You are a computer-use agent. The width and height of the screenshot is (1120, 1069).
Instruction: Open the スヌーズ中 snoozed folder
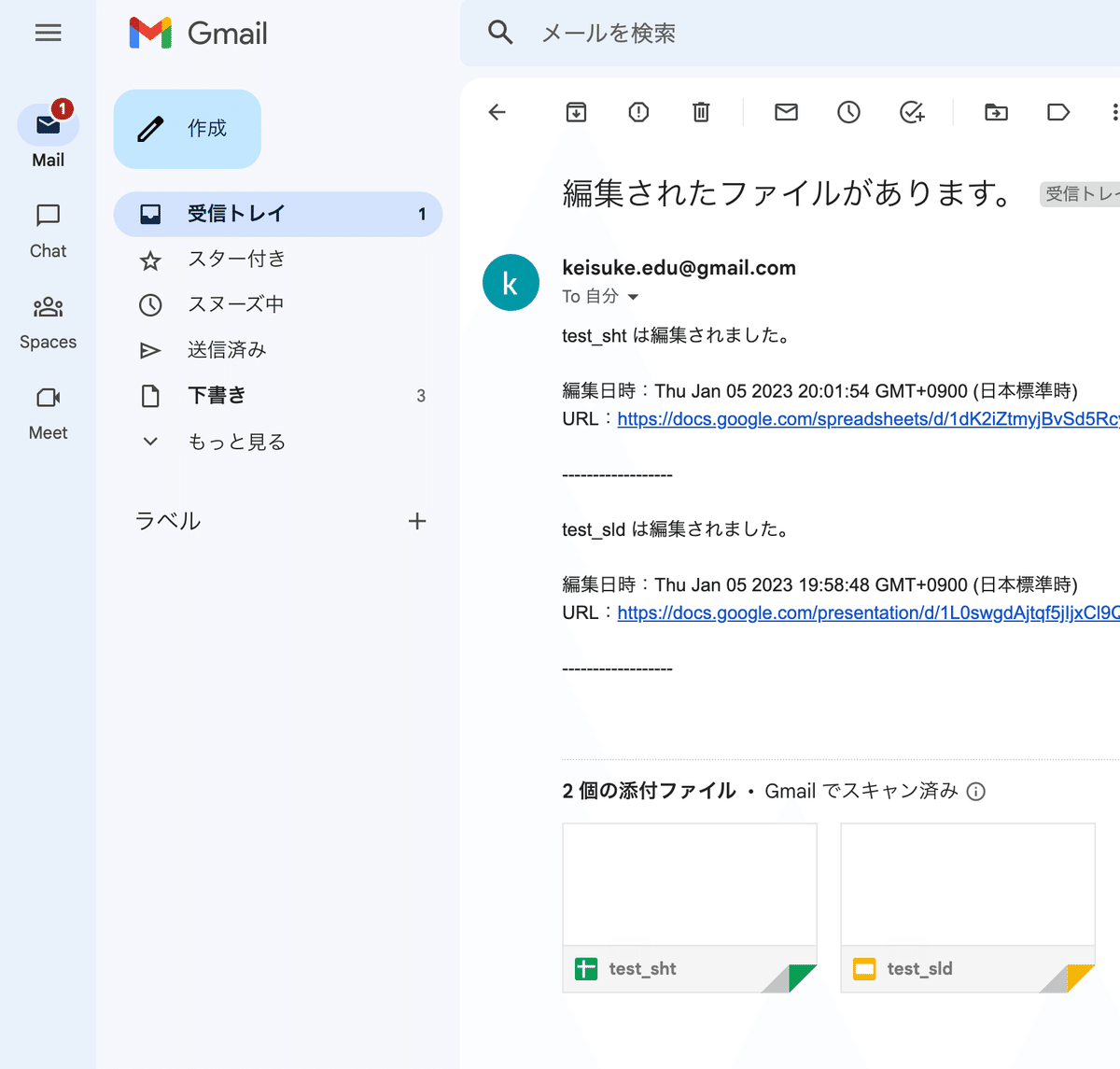(278, 304)
